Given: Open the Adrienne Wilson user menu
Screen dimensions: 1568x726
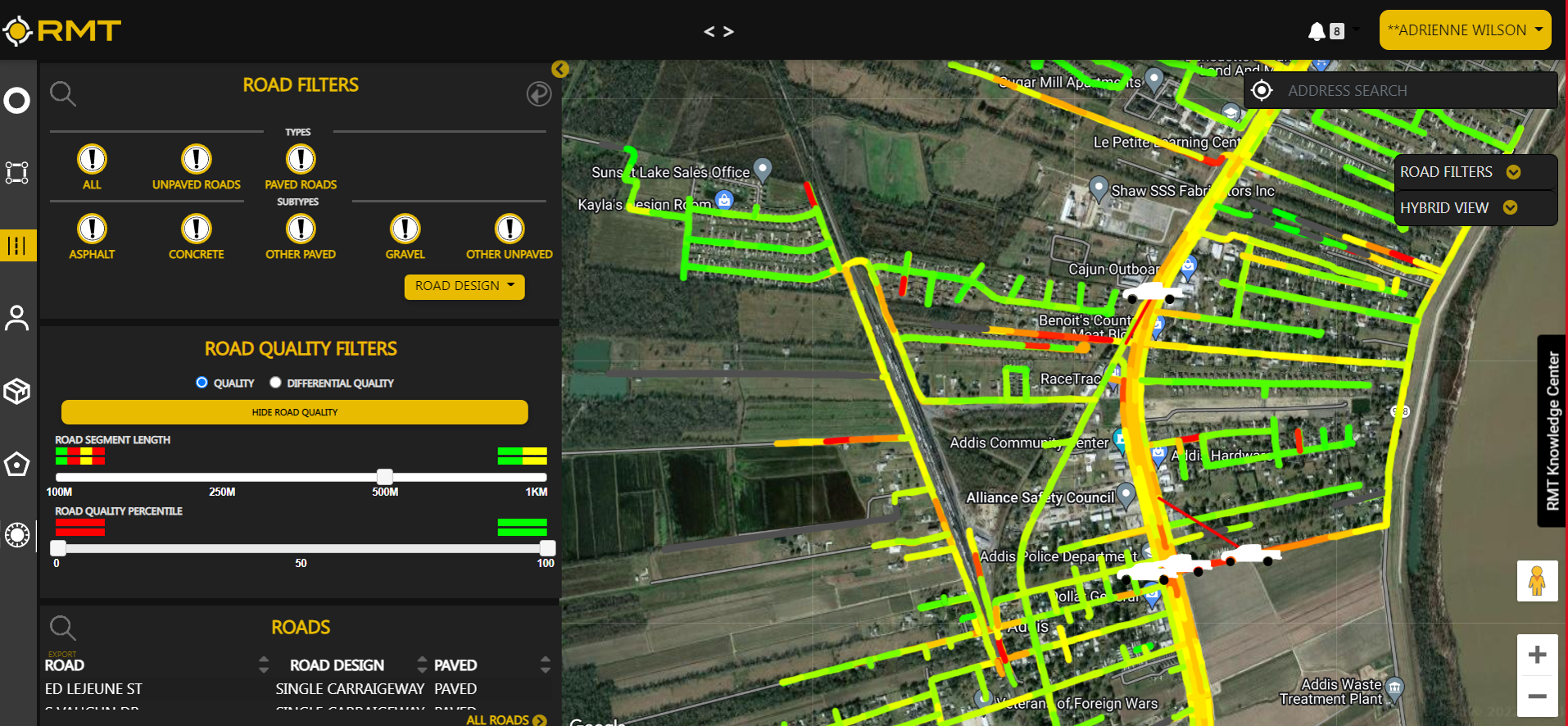Looking at the screenshot, I should (x=1465, y=30).
